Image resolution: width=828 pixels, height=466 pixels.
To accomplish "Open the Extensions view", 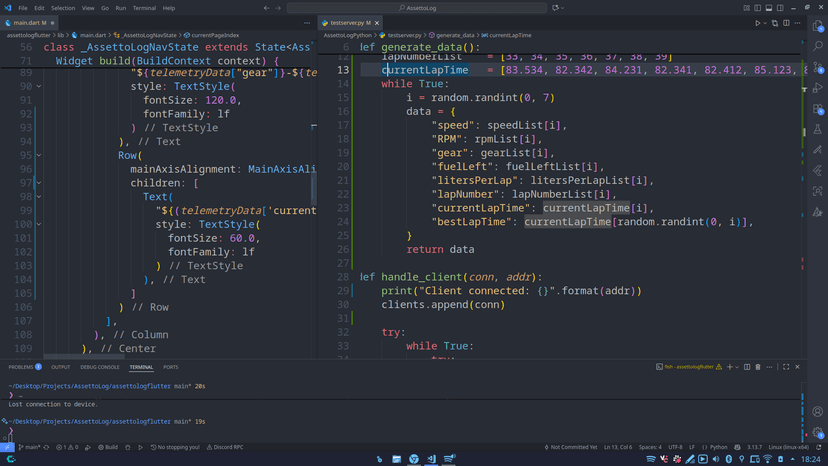I will [817, 109].
